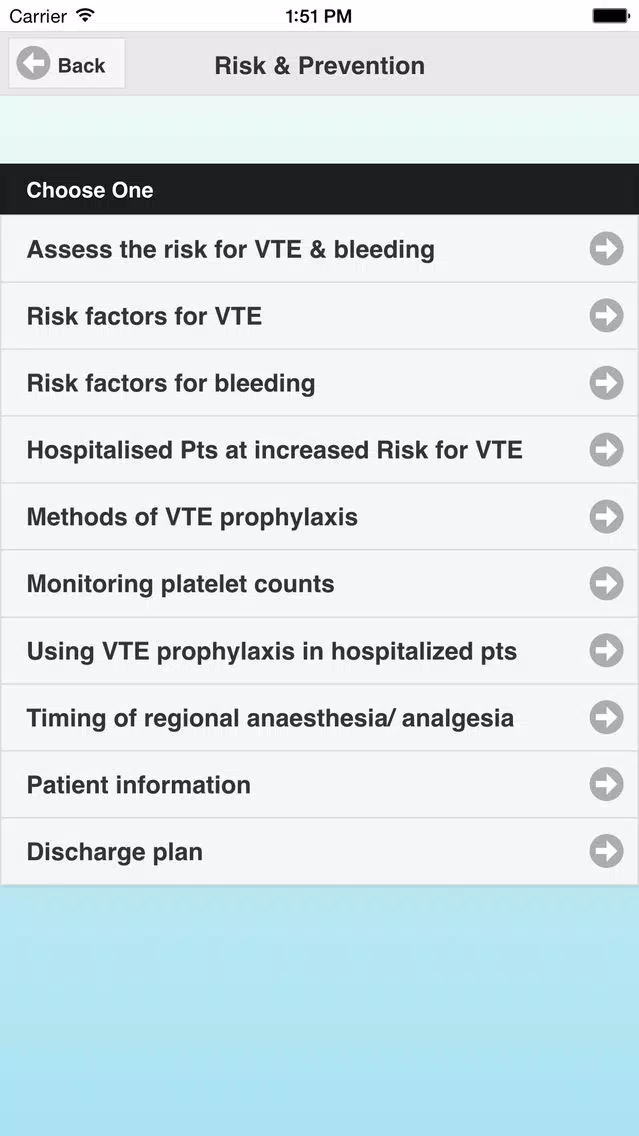This screenshot has width=639, height=1136.
Task: Open Assess the risk for VTE & bleeding
Action: (320, 249)
